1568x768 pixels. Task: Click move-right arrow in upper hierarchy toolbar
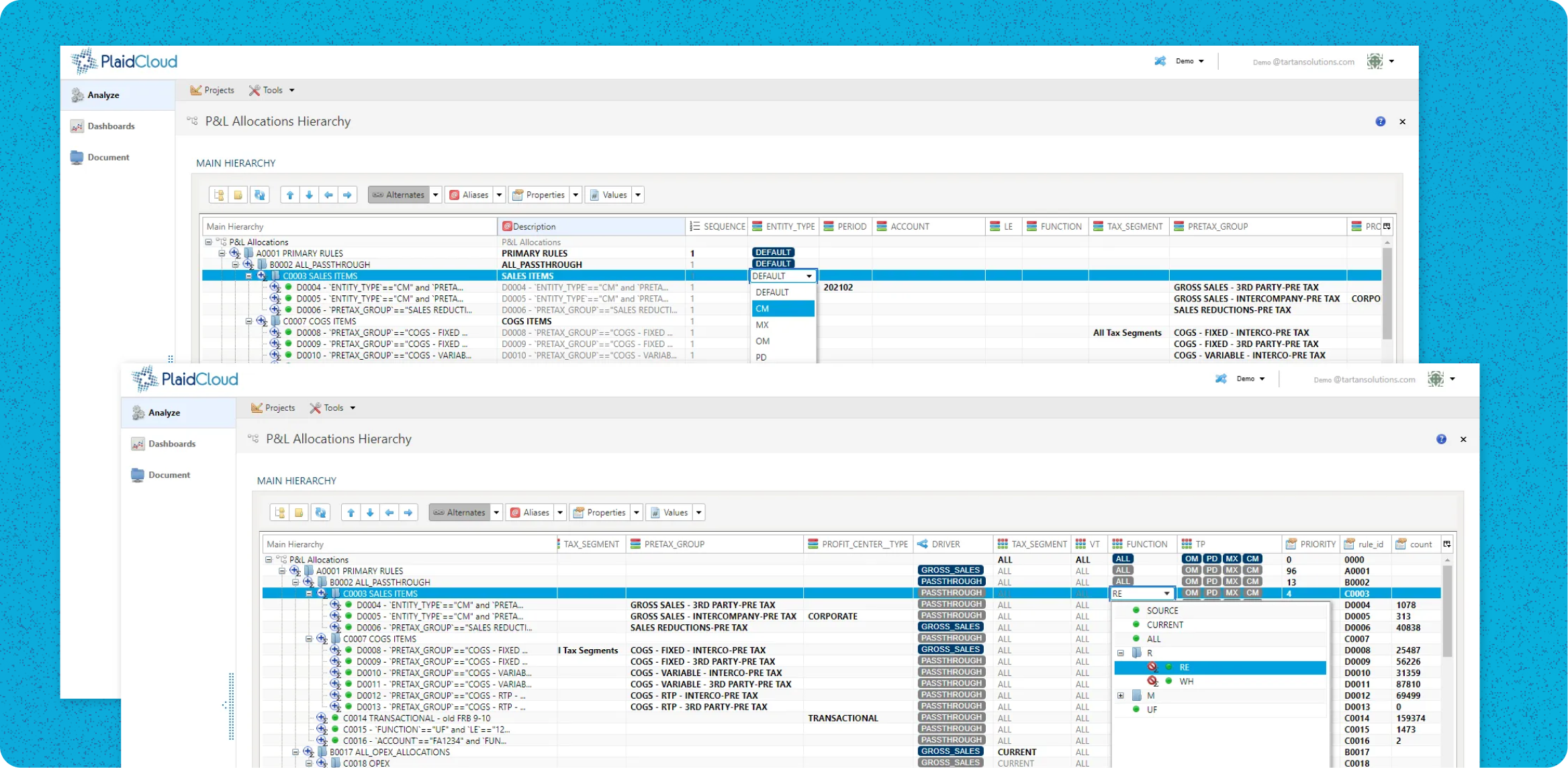pos(347,195)
